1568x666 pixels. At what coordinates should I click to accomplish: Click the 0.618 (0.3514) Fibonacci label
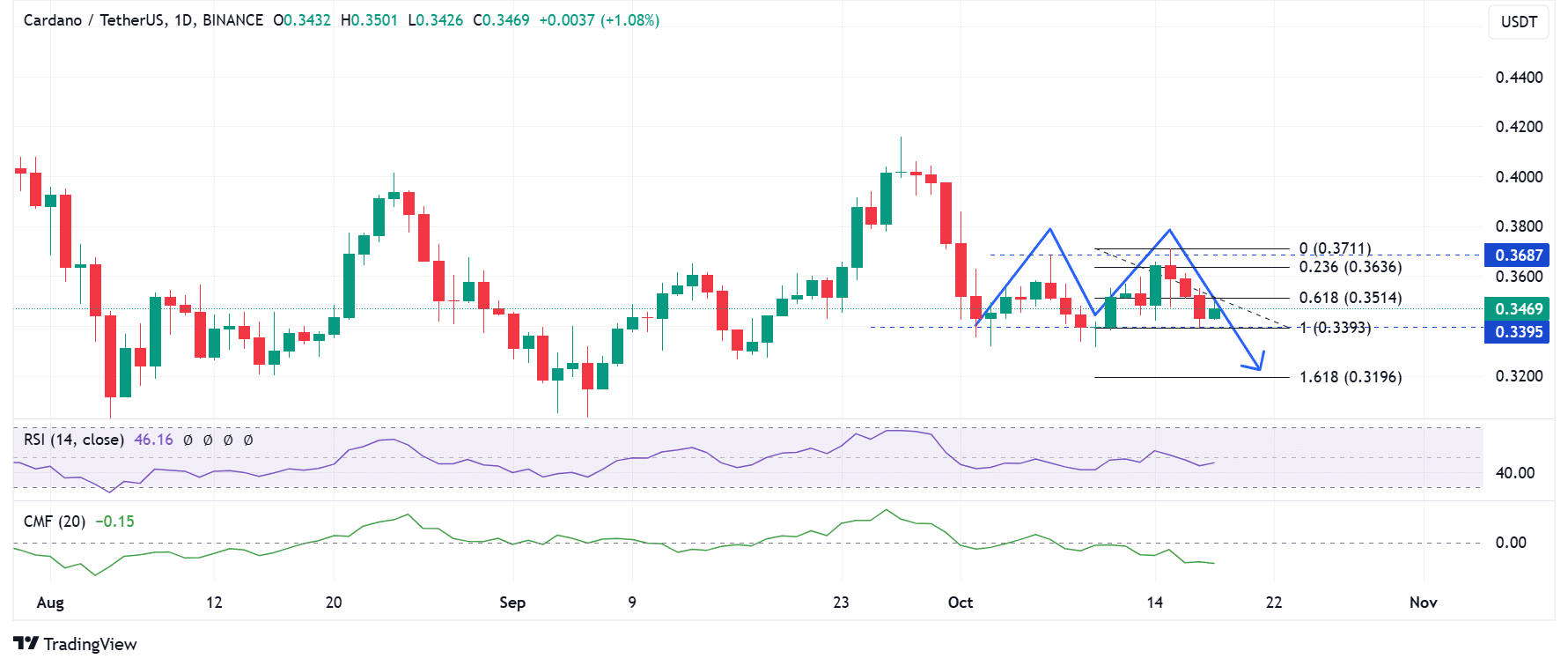[x=1351, y=298]
